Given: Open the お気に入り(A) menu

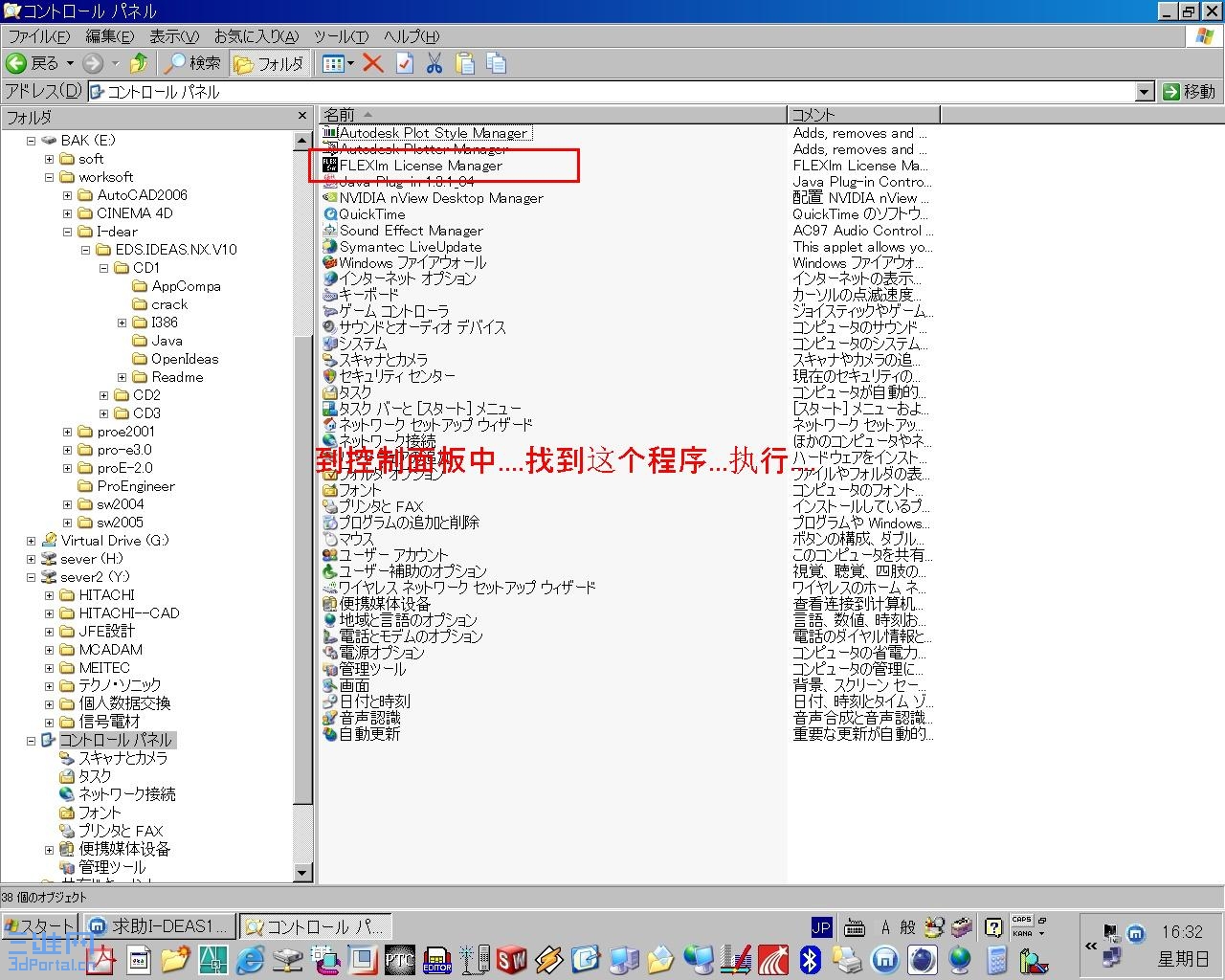Looking at the screenshot, I should click(256, 36).
